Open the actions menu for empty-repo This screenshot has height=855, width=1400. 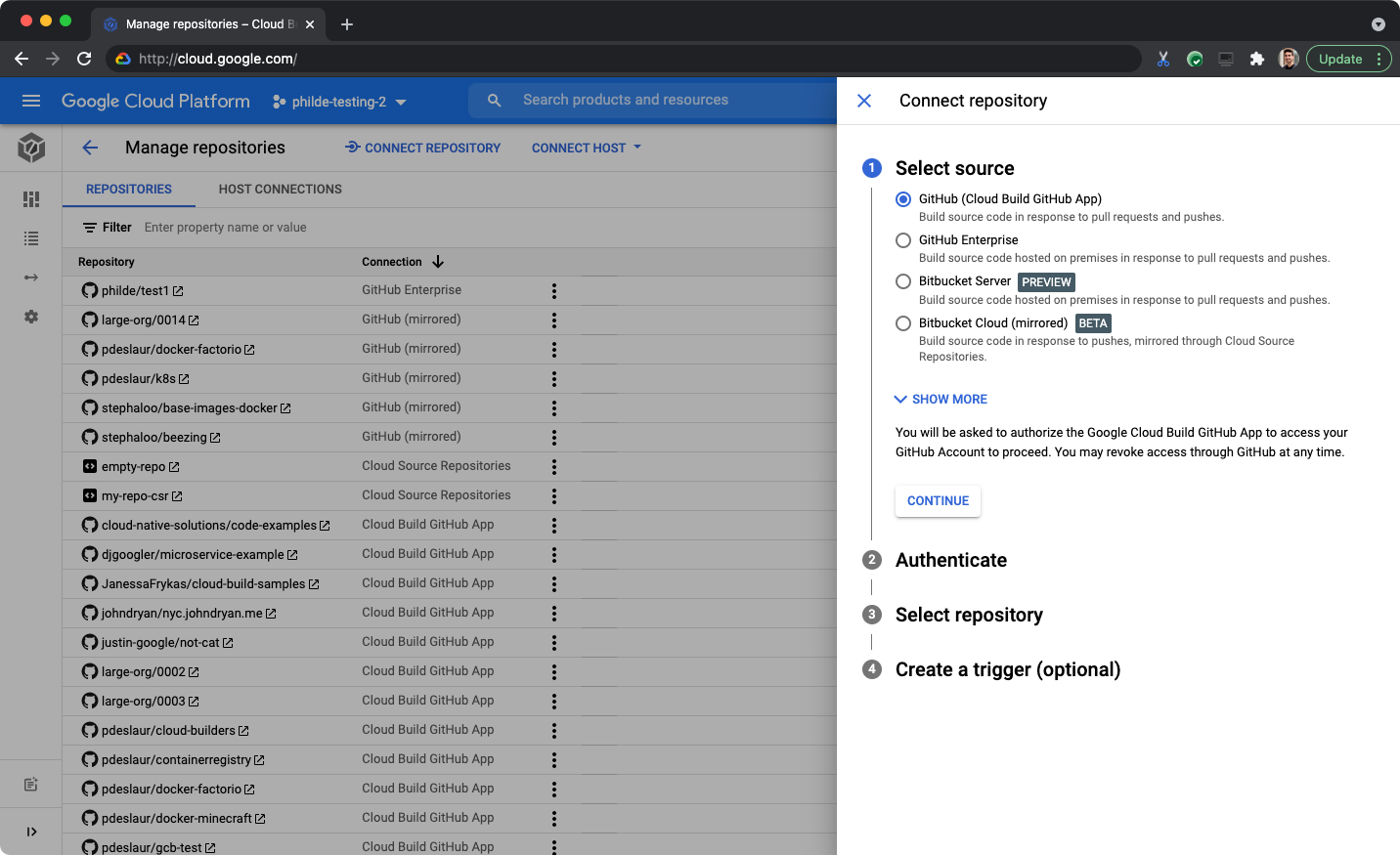click(554, 467)
